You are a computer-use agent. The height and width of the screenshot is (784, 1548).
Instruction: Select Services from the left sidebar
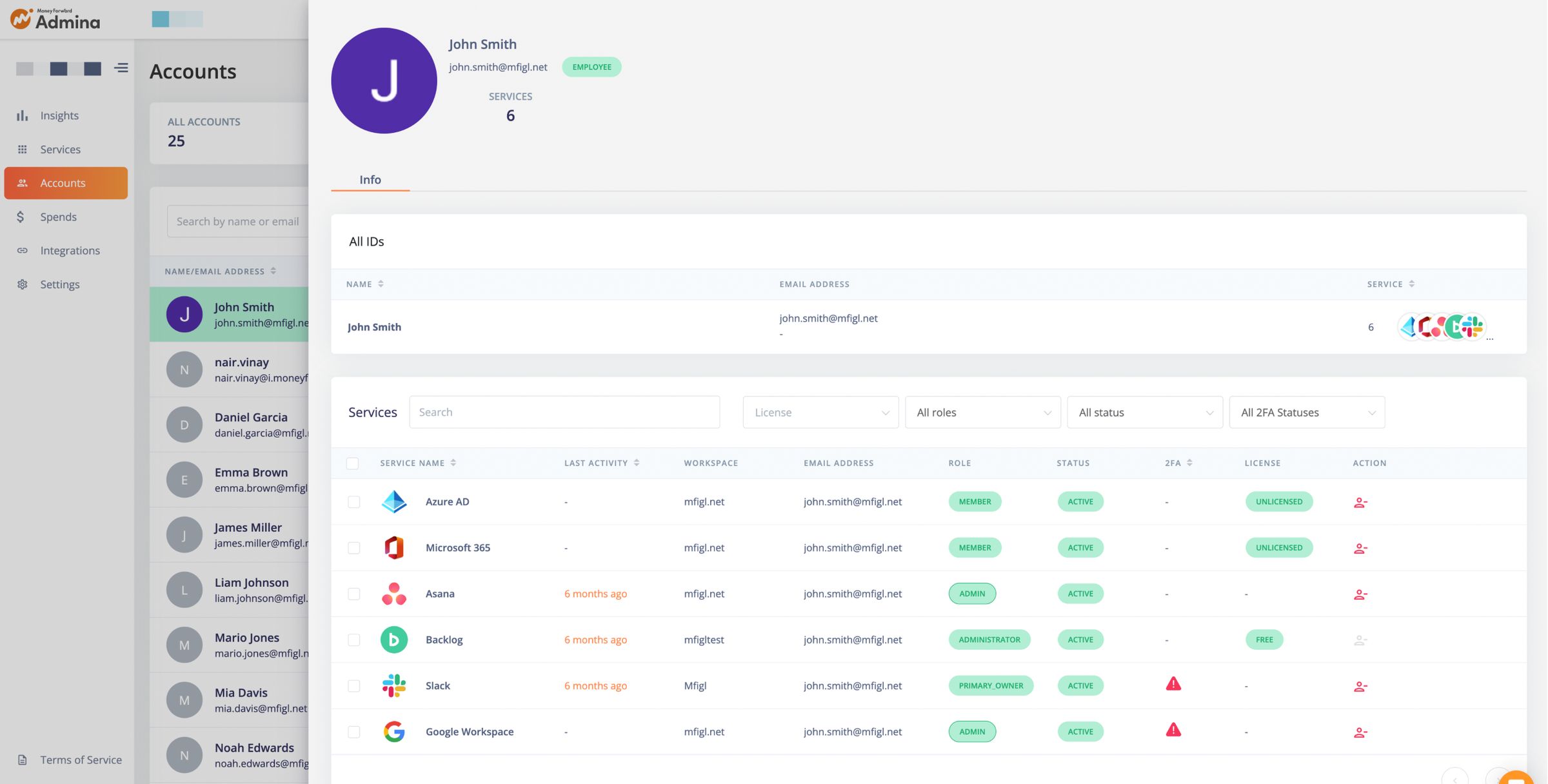click(61, 149)
